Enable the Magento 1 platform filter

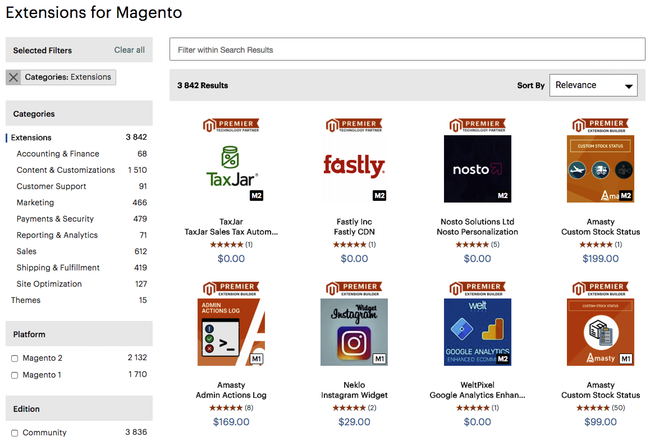[14, 375]
